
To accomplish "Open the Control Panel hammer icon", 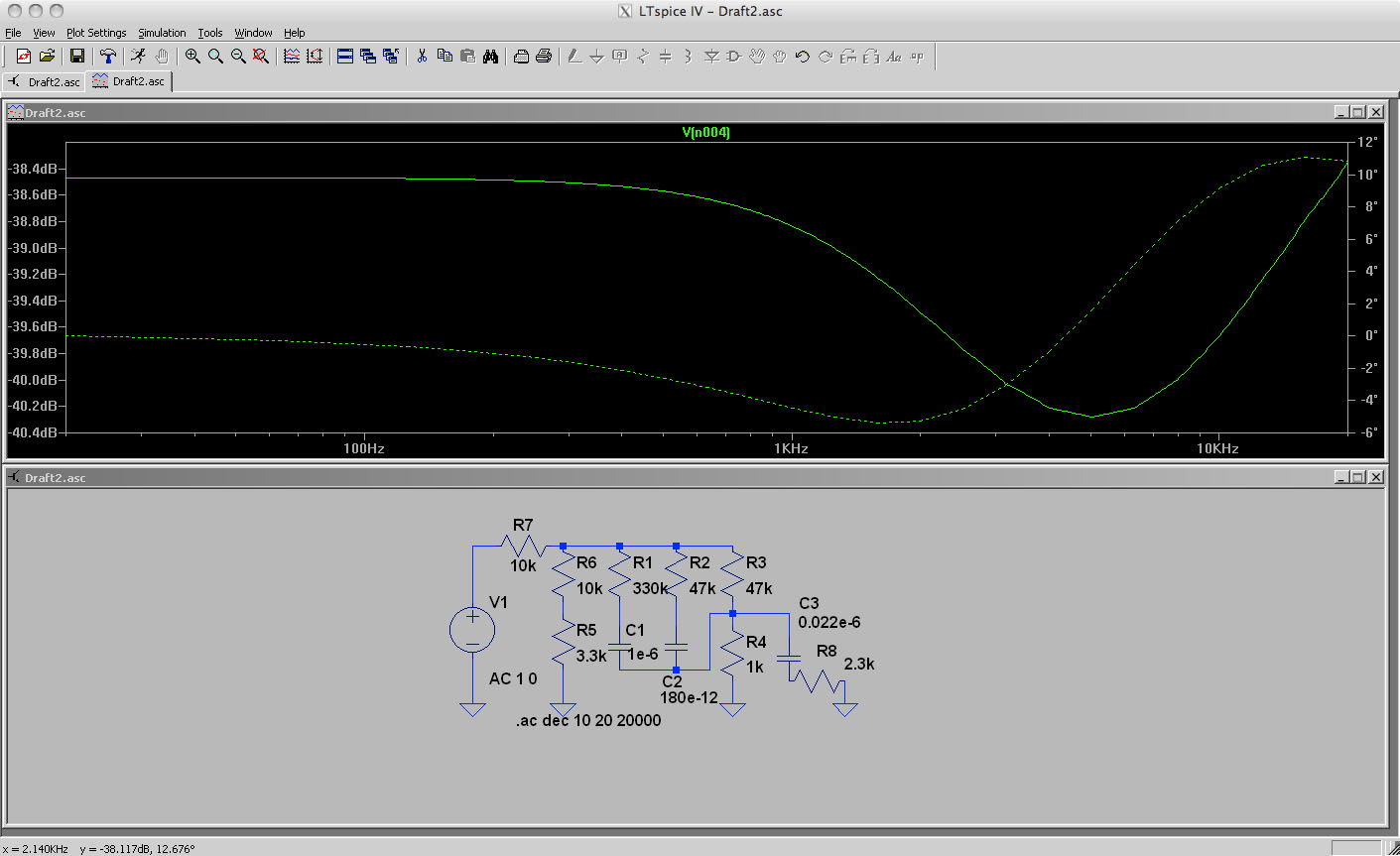I will click(x=108, y=57).
